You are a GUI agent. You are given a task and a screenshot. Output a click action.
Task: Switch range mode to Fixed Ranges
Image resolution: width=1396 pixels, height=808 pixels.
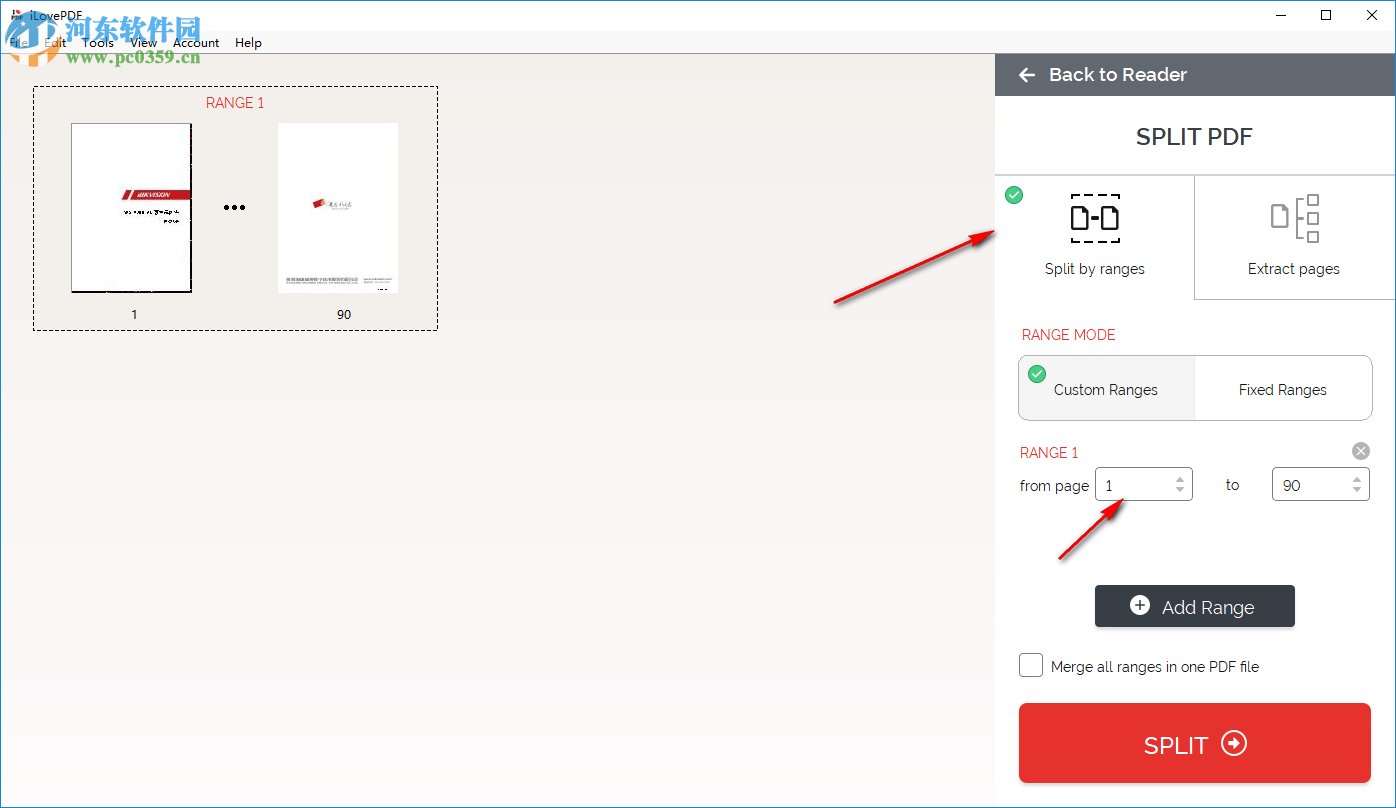pyautogui.click(x=1282, y=389)
